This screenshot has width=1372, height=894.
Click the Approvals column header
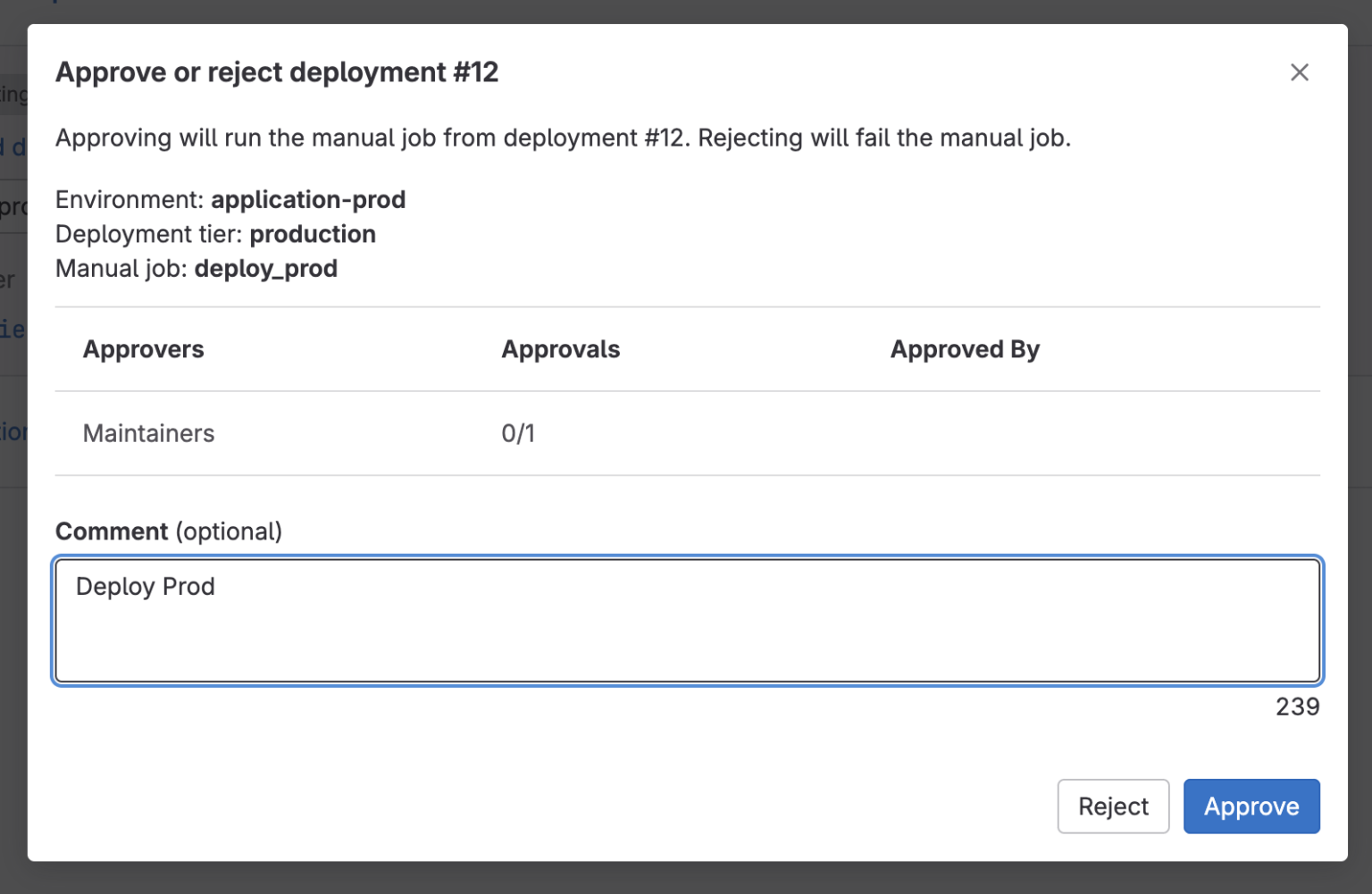[560, 349]
